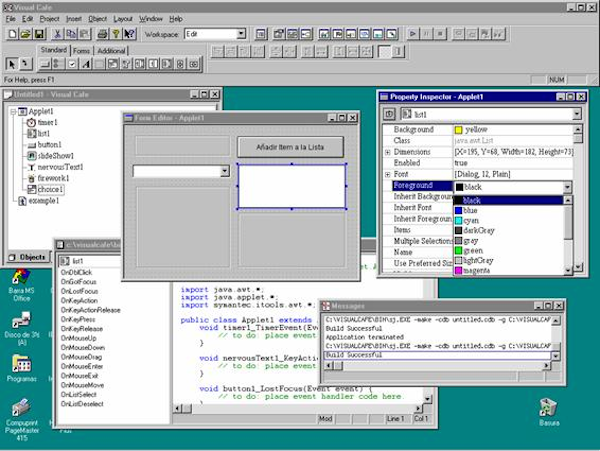Image resolution: width=600 pixels, height=451 pixels.
Task: Select Compuprint PageMaster 415 desktop icon
Action: click(x=21, y=420)
